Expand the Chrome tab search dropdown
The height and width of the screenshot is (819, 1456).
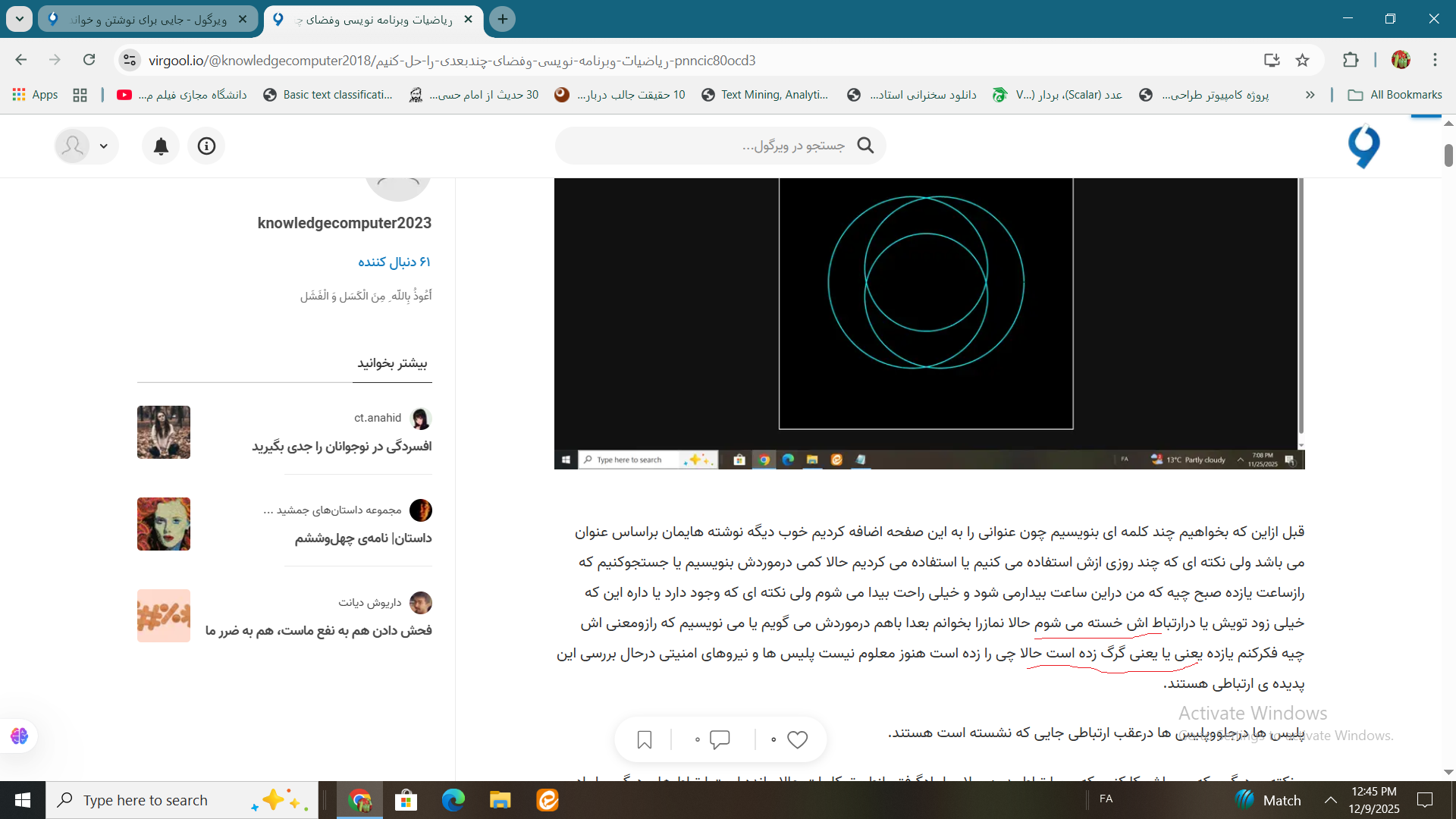pyautogui.click(x=20, y=19)
